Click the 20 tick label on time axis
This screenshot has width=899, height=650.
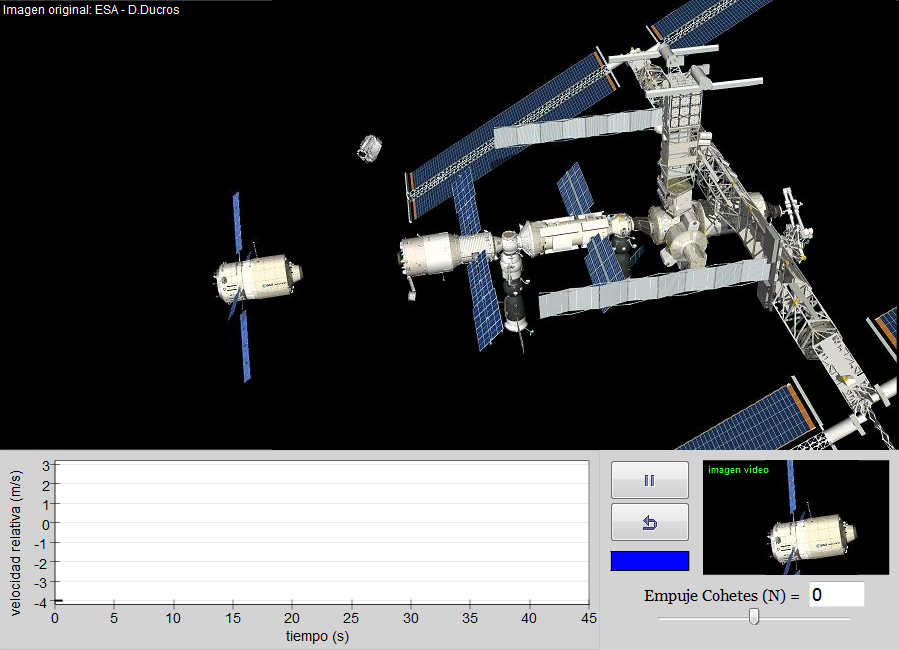[x=292, y=618]
